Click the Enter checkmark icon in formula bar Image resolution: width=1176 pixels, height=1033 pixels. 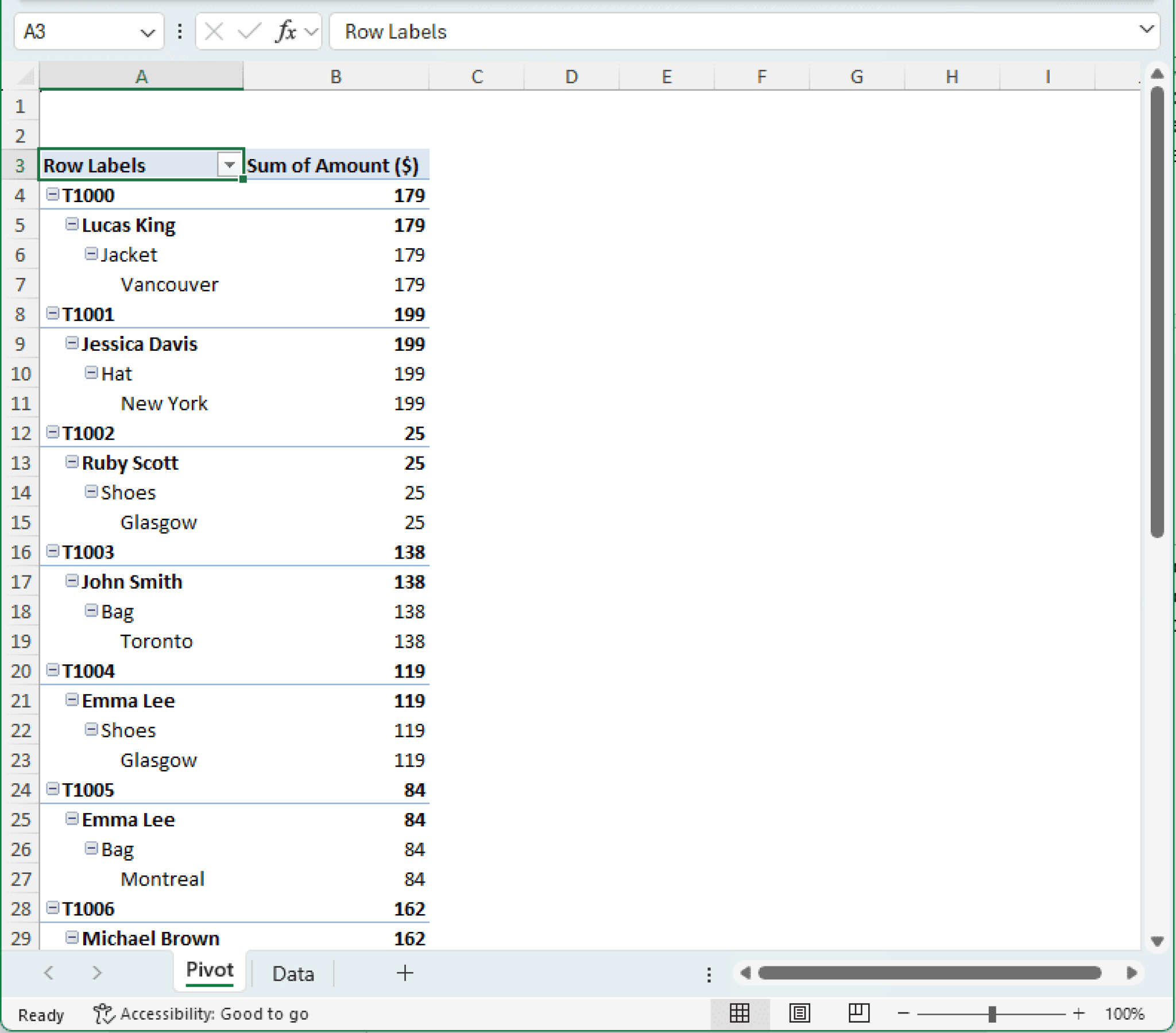click(x=249, y=32)
